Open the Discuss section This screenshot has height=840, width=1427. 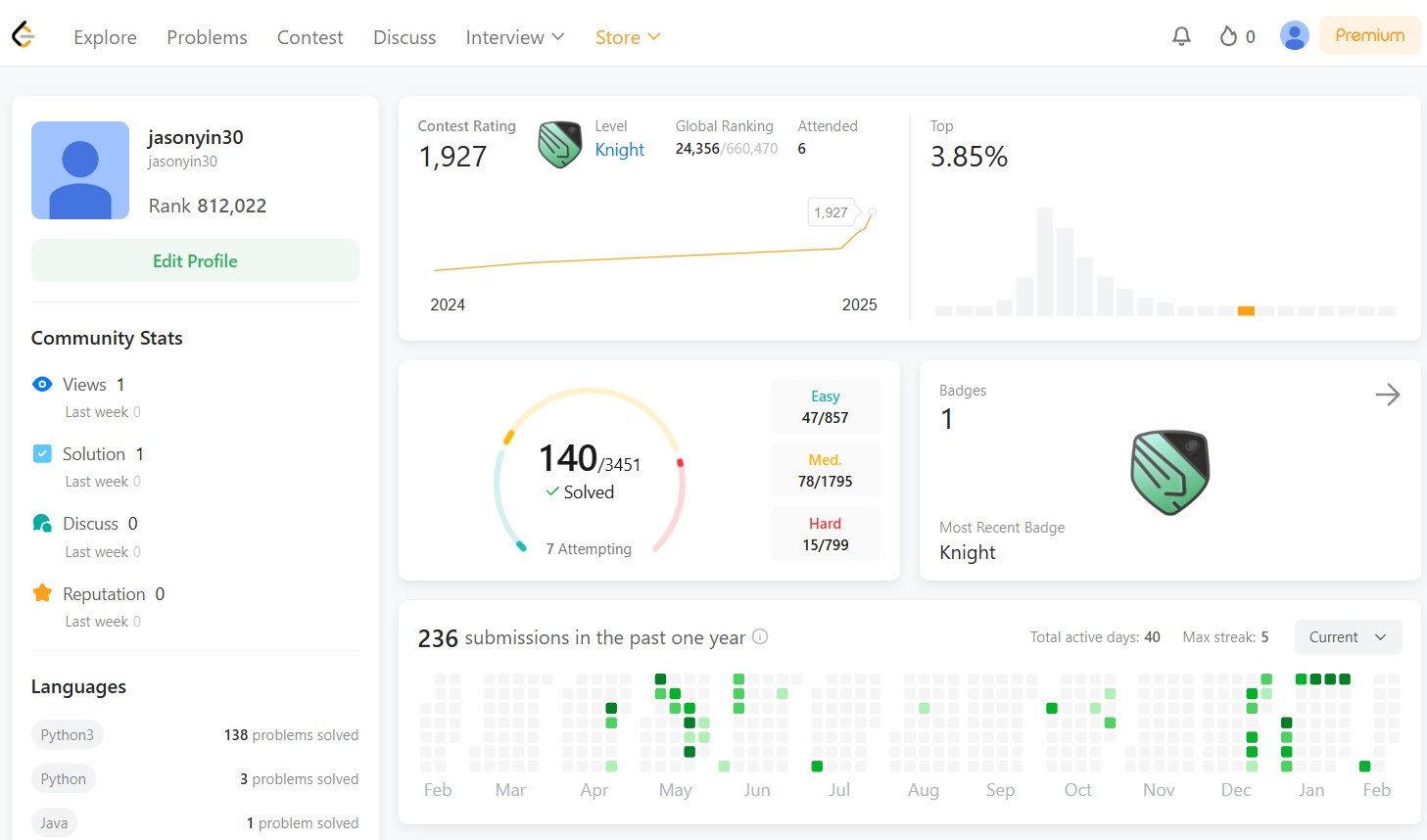(x=404, y=37)
